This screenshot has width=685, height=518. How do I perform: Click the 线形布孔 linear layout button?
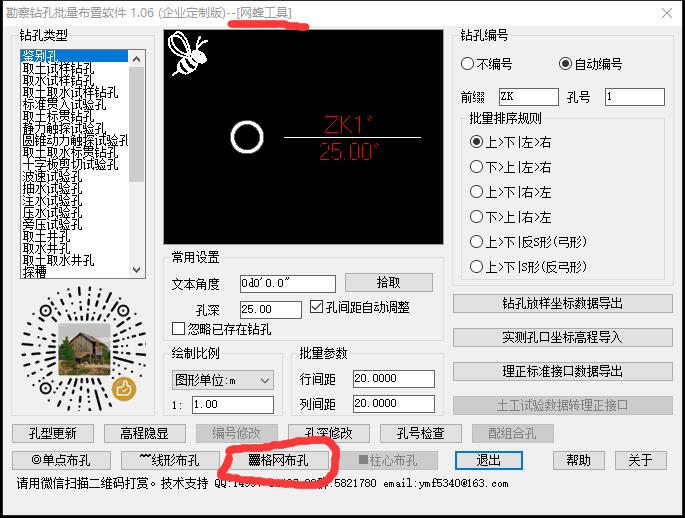161,460
